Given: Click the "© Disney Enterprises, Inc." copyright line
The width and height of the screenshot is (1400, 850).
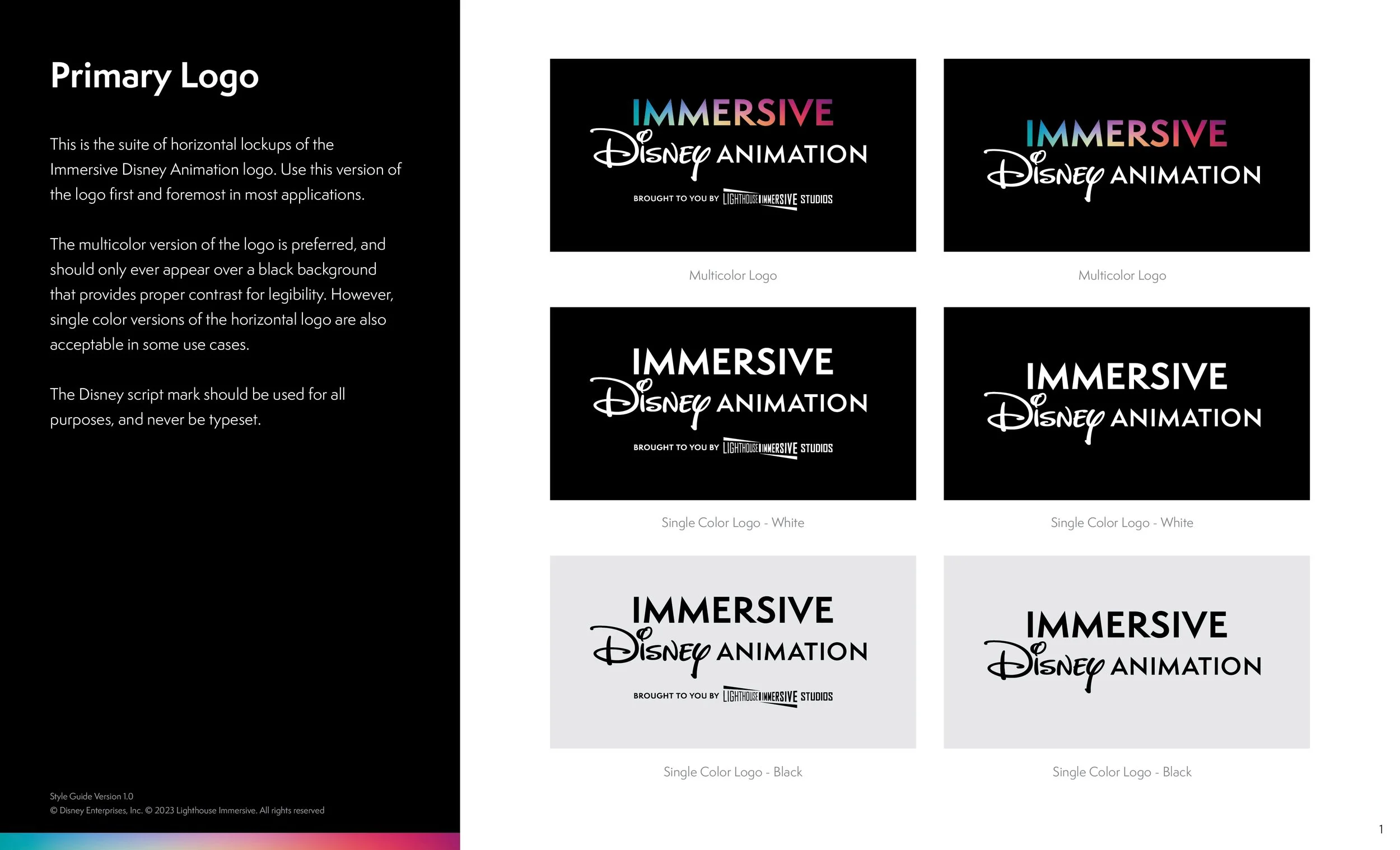Looking at the screenshot, I should [x=187, y=810].
